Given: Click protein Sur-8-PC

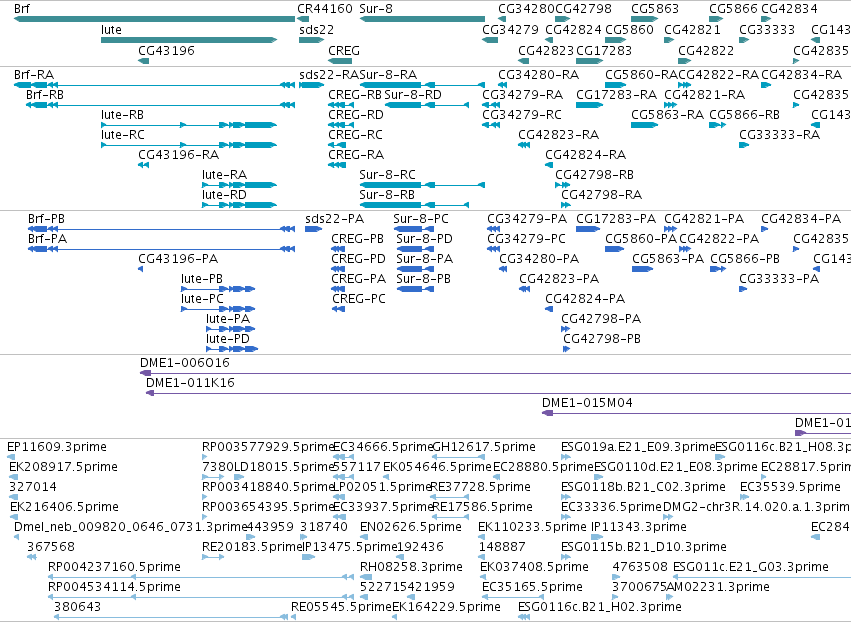Looking at the screenshot, I should point(414,229).
